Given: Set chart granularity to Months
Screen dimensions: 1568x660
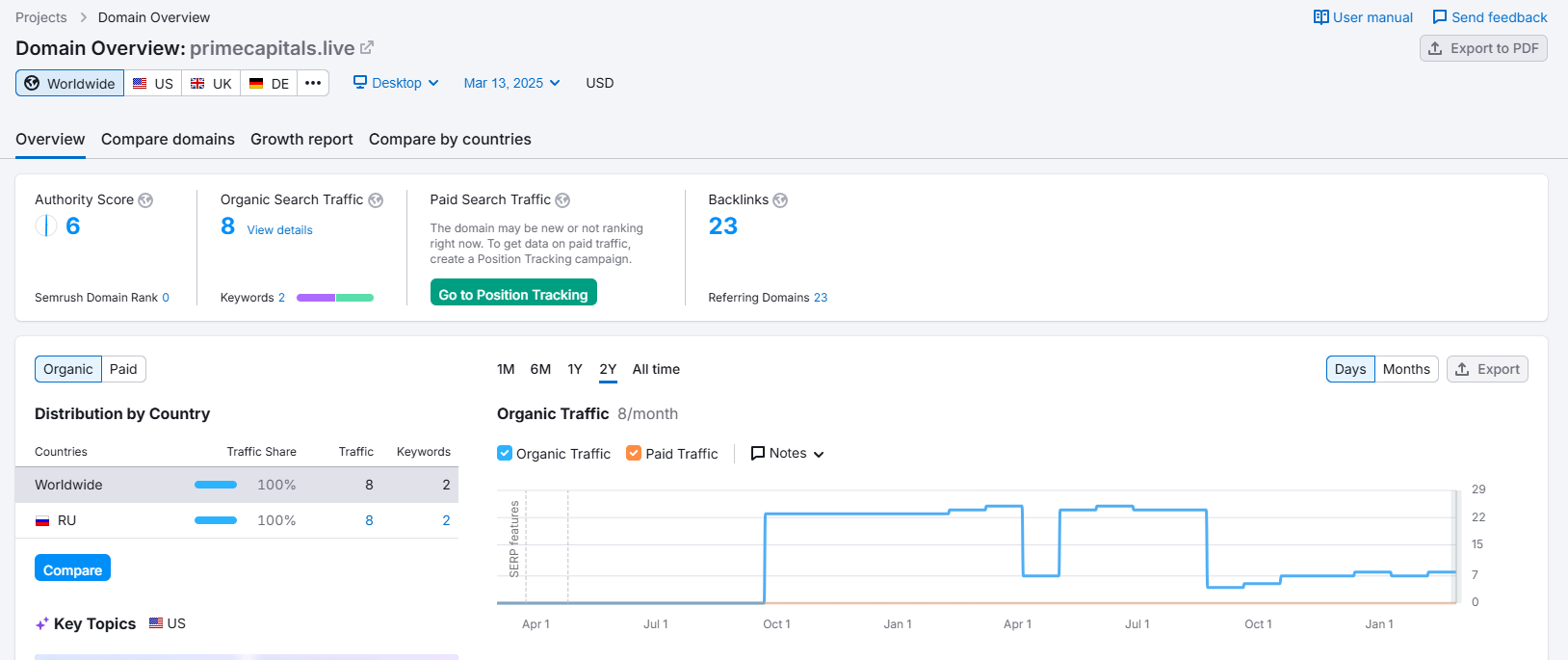Looking at the screenshot, I should (1406, 369).
